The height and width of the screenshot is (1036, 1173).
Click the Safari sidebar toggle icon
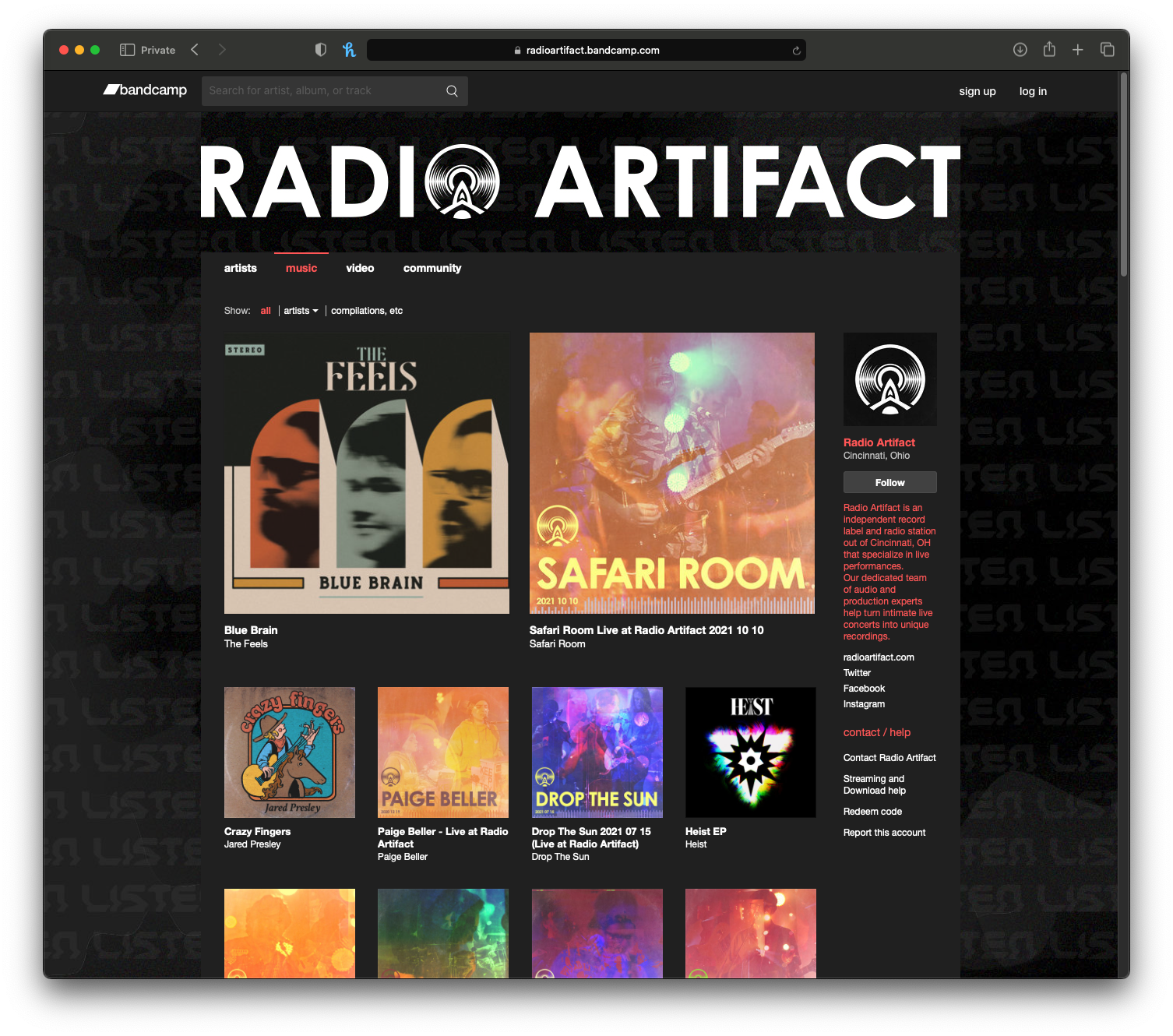[127, 50]
